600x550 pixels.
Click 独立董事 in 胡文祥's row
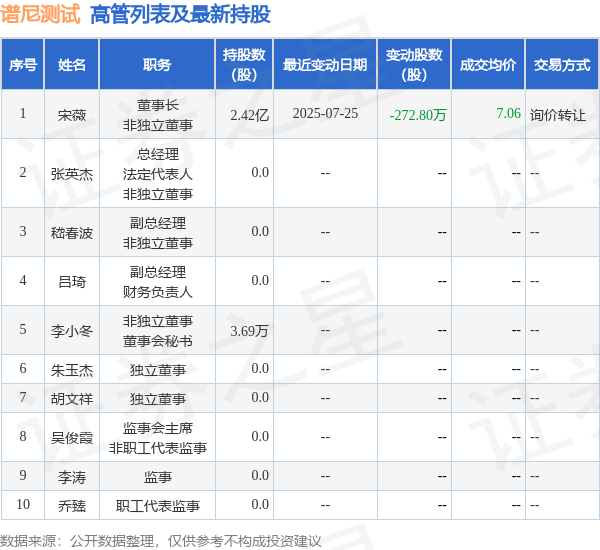coord(158,399)
